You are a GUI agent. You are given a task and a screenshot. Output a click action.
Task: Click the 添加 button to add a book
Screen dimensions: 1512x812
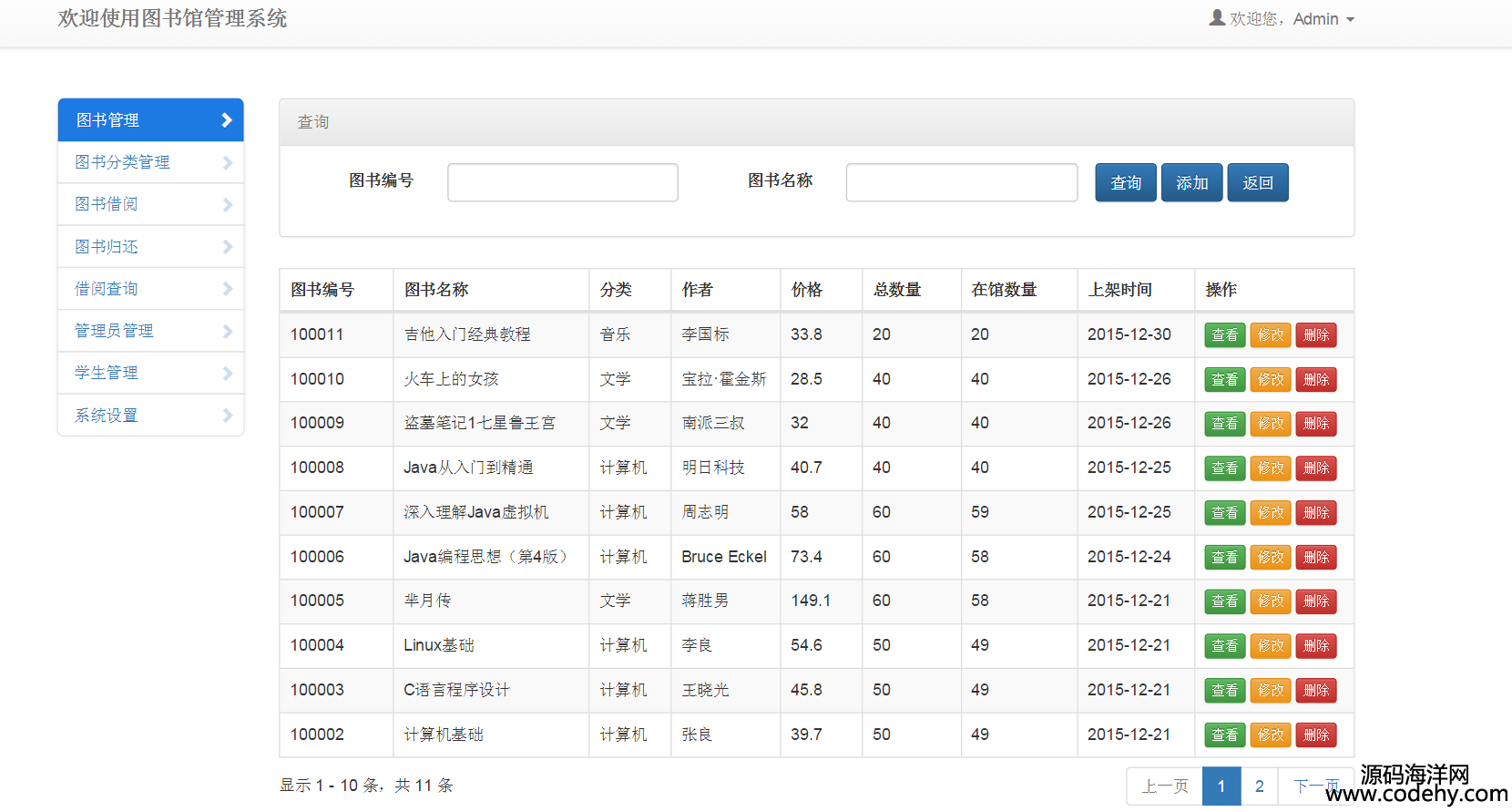1191,182
